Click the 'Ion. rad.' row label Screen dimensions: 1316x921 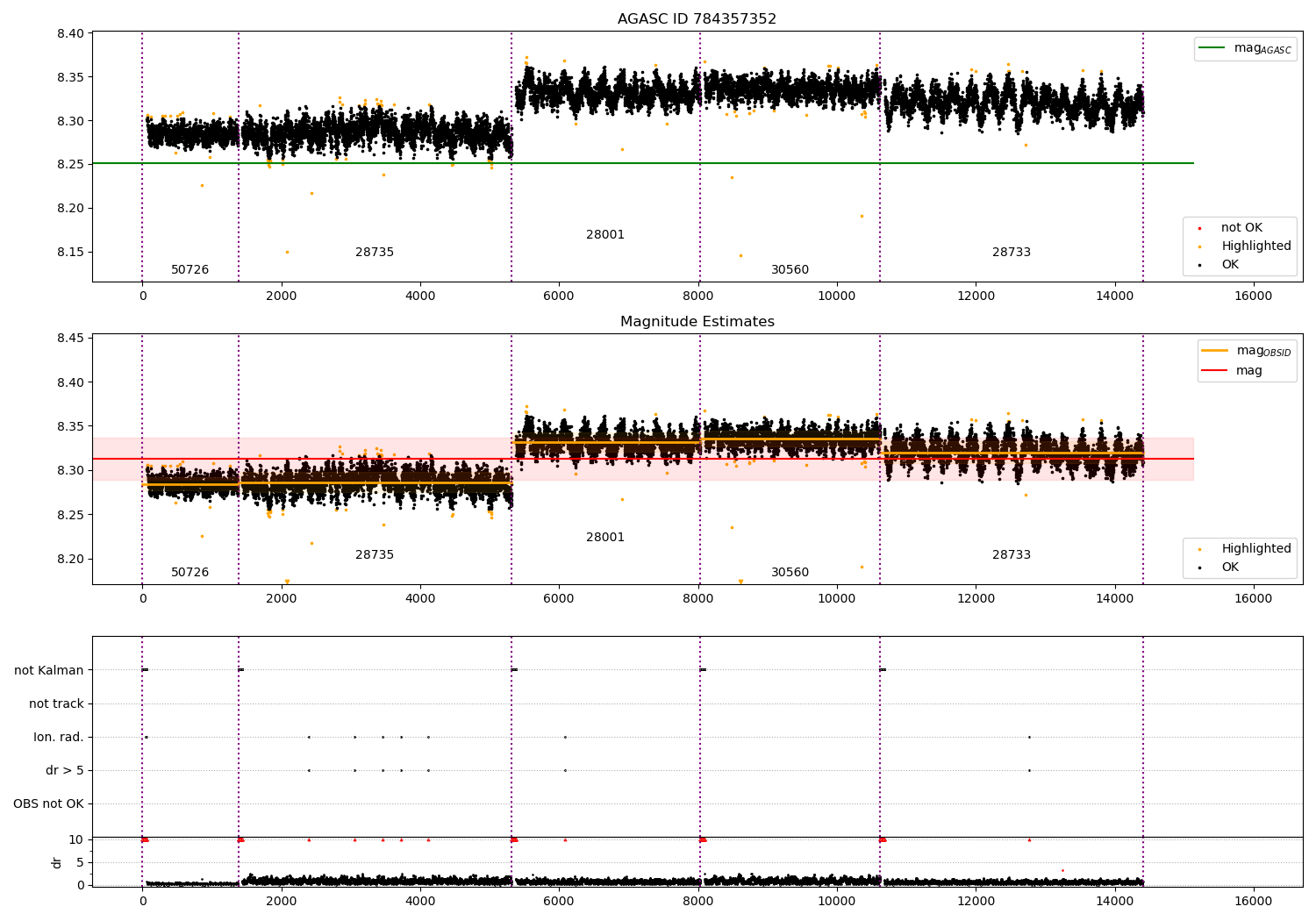click(x=59, y=737)
